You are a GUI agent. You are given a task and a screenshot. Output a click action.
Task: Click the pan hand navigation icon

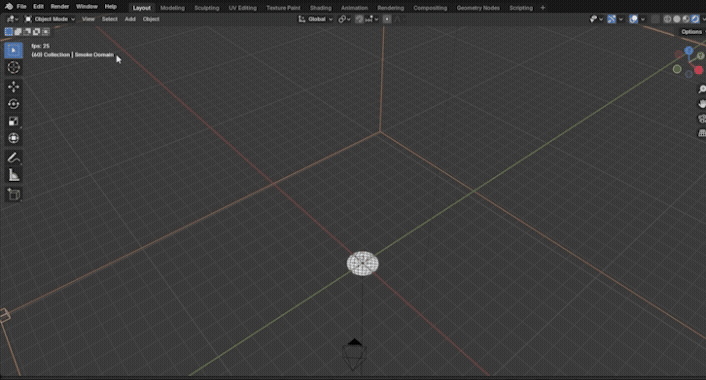point(701,104)
